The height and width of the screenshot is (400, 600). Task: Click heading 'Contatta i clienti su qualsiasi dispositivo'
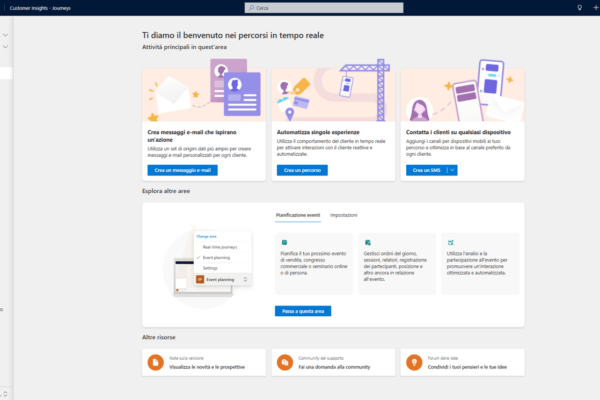458,132
